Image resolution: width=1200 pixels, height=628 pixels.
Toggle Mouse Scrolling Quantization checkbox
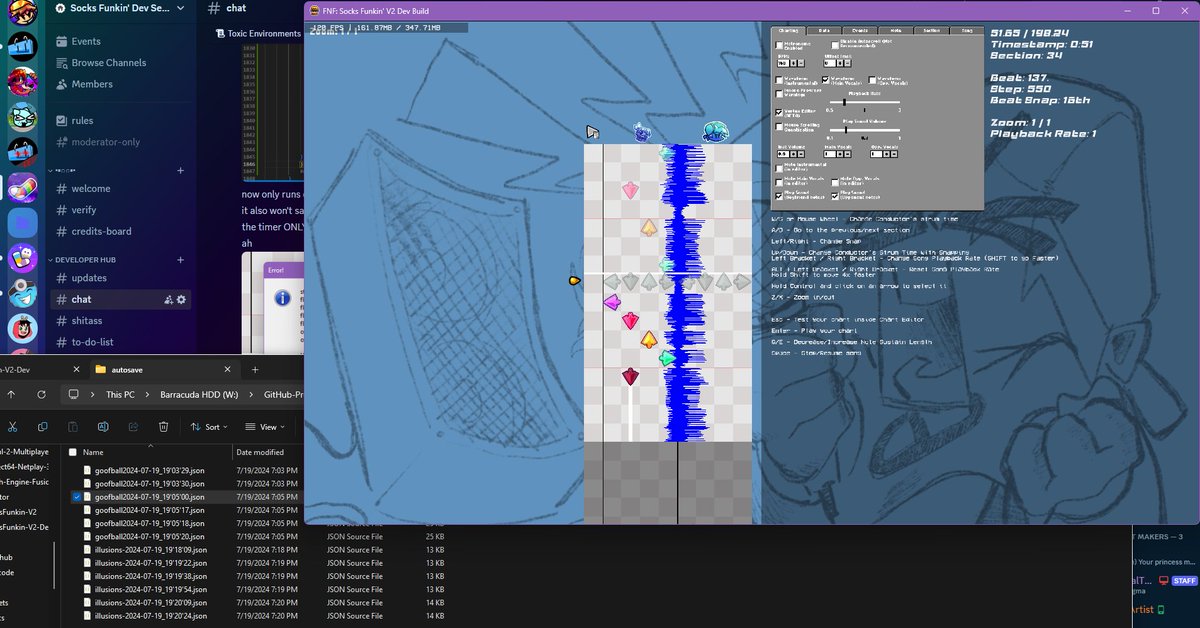[x=780, y=127]
